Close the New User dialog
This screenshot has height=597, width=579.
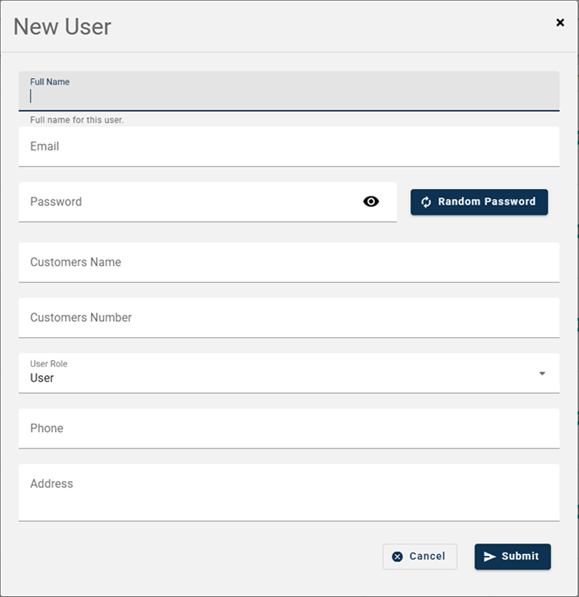click(560, 22)
